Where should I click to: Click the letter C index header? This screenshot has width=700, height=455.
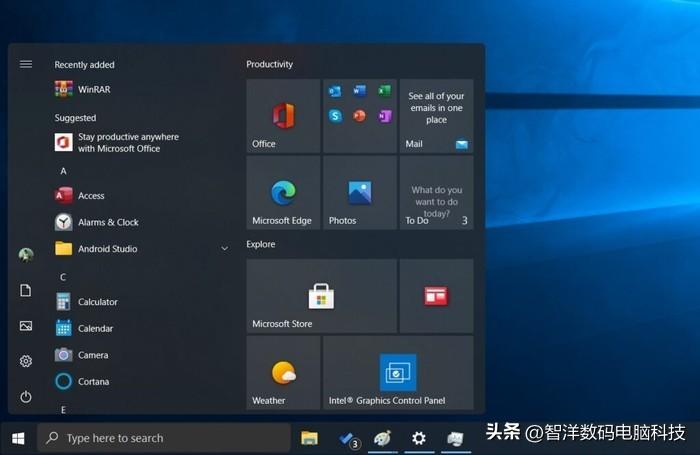63,277
